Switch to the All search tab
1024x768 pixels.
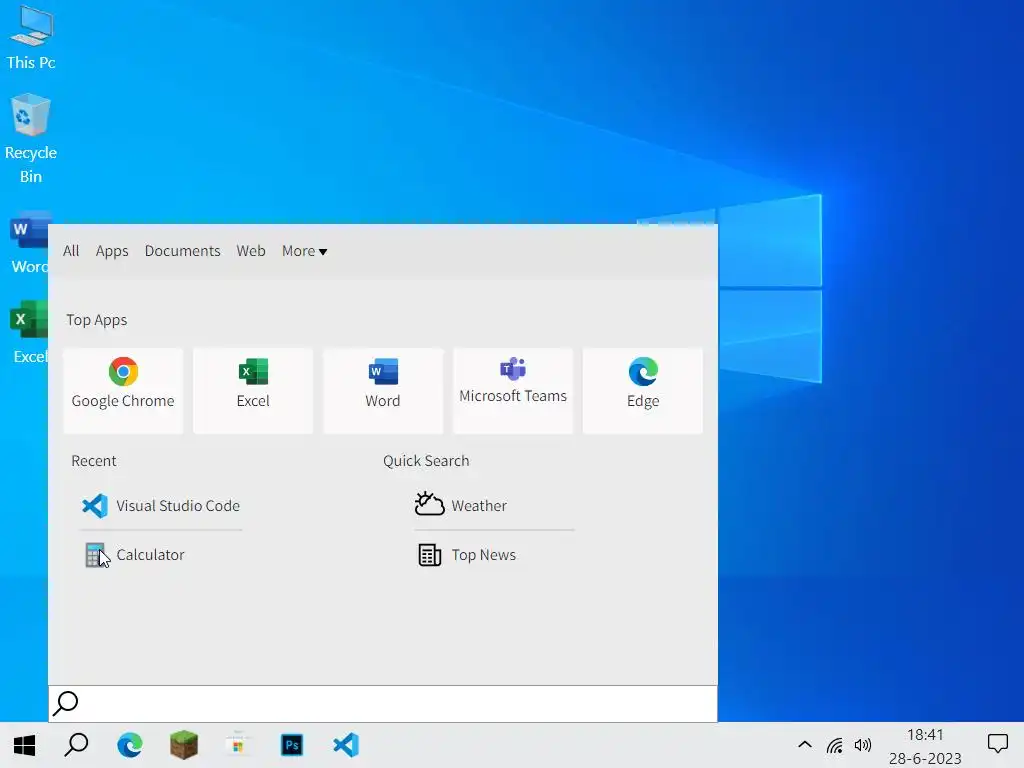(x=71, y=251)
